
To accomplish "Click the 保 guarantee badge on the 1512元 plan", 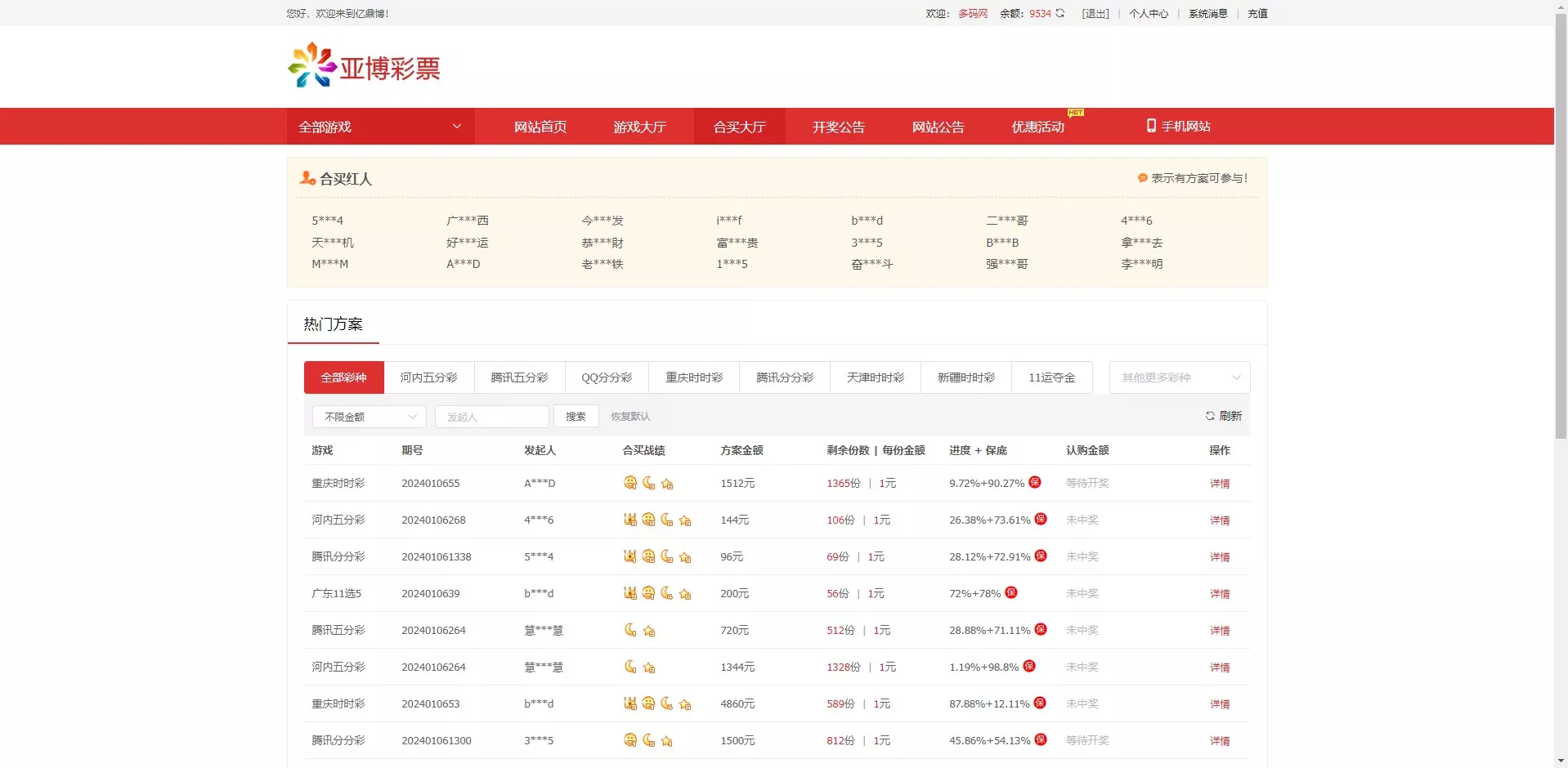I will [1035, 482].
